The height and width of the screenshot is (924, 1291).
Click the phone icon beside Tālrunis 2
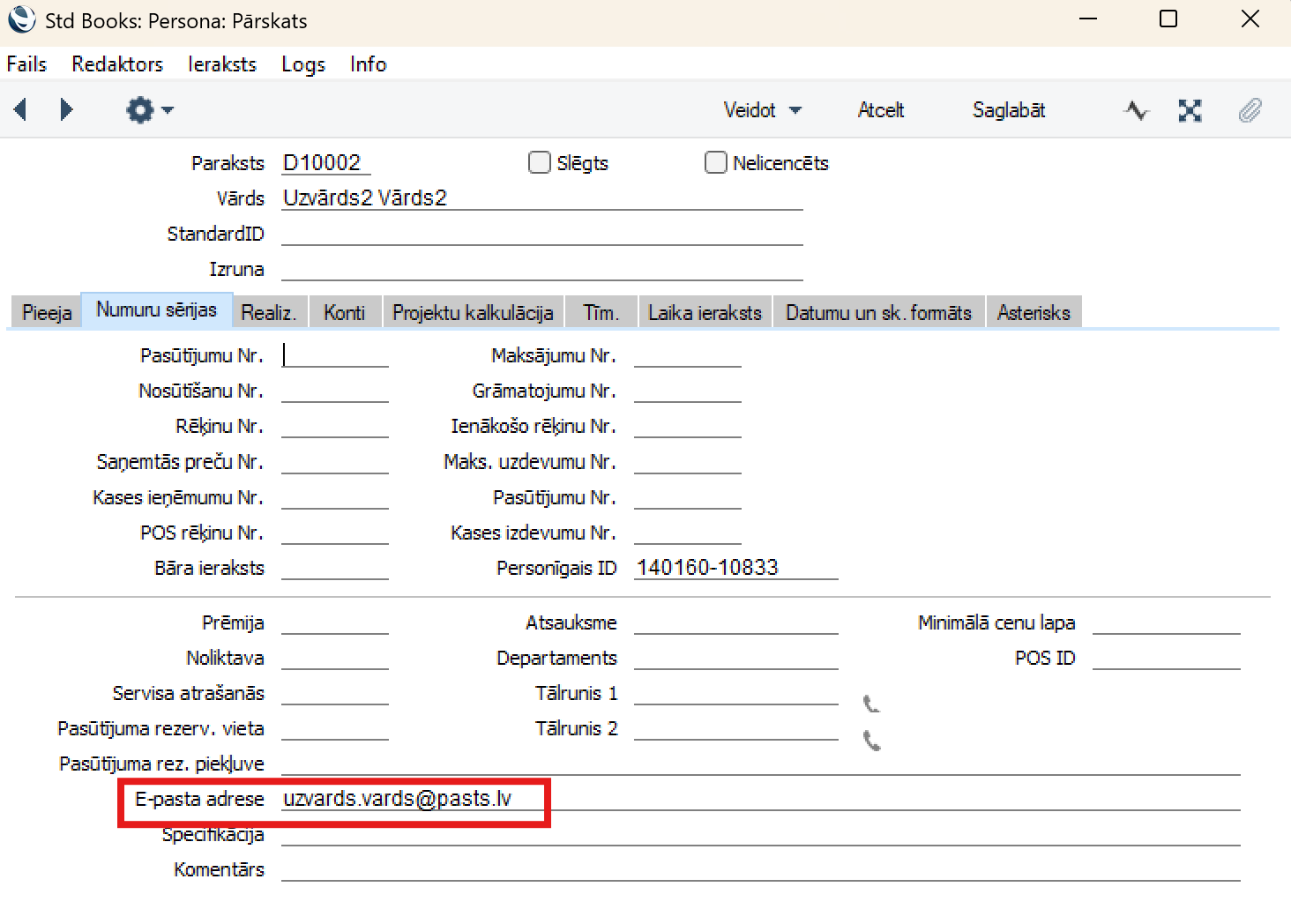pyautogui.click(x=871, y=741)
